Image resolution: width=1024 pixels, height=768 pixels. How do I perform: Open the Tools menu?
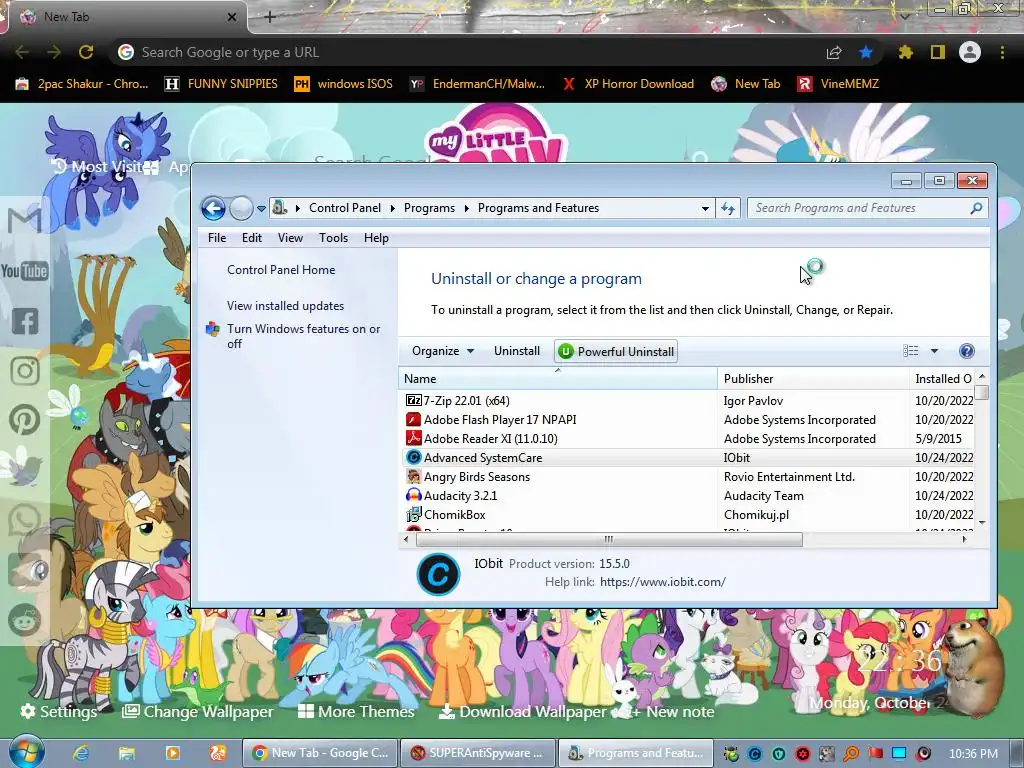[x=333, y=238]
